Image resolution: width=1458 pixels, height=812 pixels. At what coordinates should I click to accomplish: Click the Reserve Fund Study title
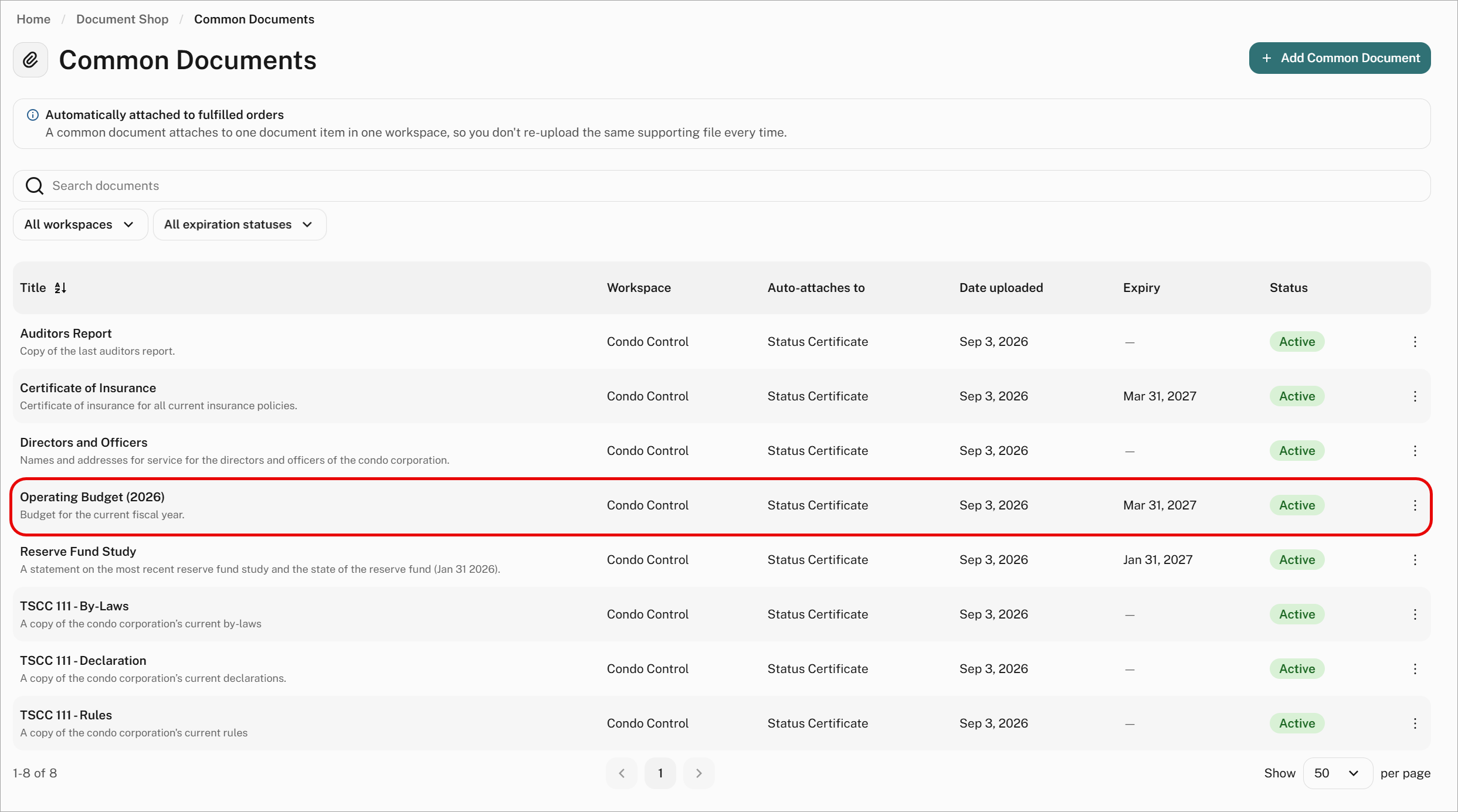(x=78, y=552)
